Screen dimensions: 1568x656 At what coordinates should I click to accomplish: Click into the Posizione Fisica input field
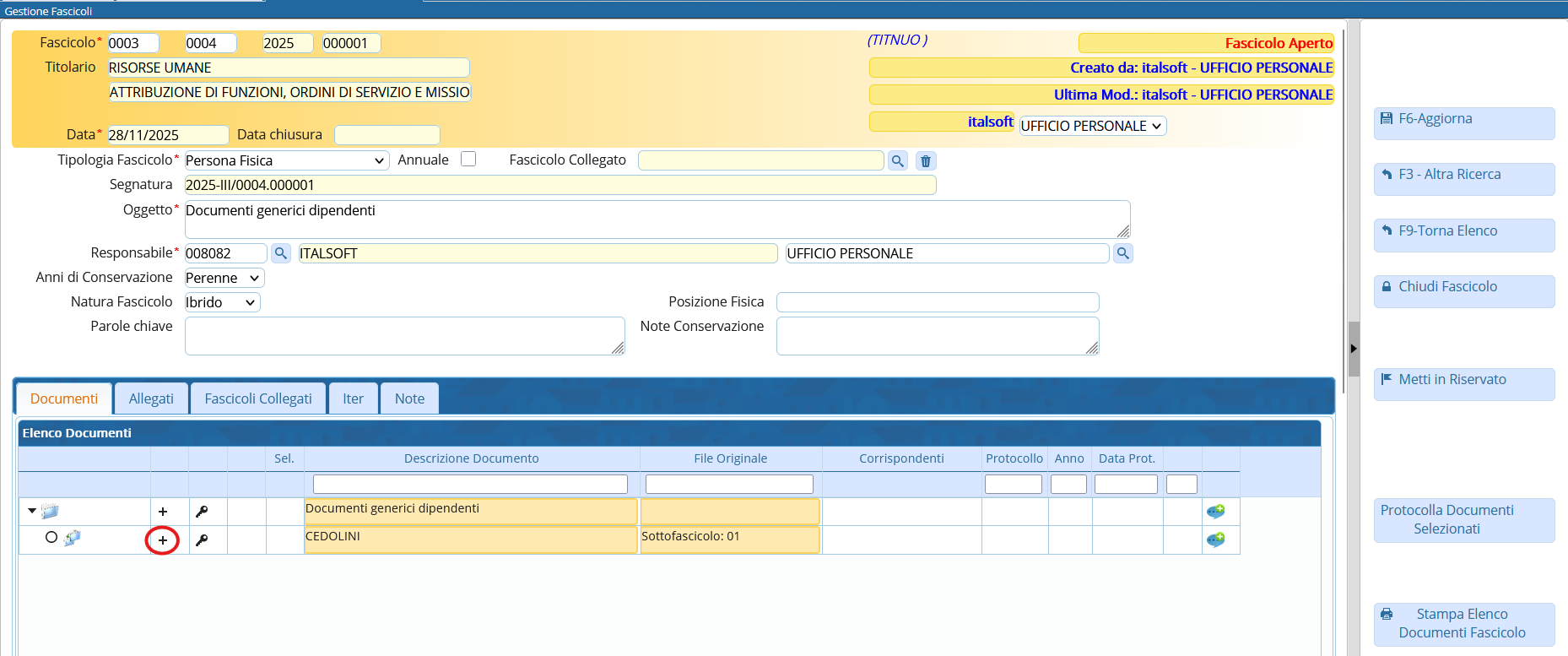click(937, 302)
